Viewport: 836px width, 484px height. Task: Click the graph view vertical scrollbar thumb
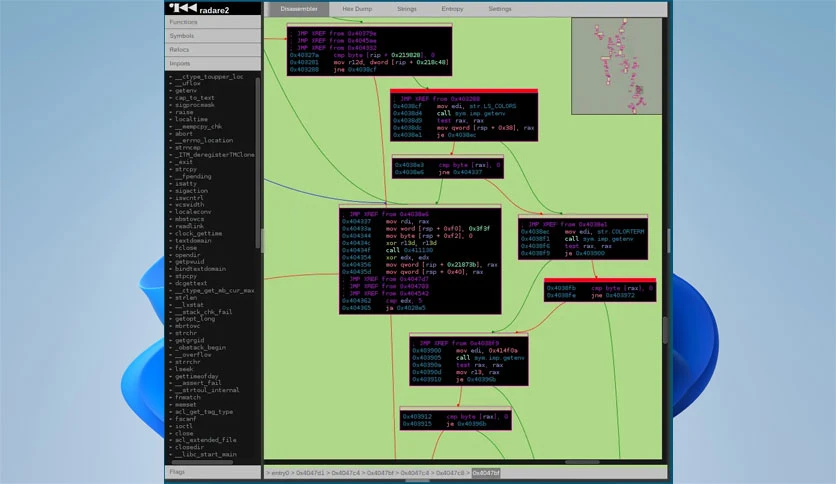point(665,330)
